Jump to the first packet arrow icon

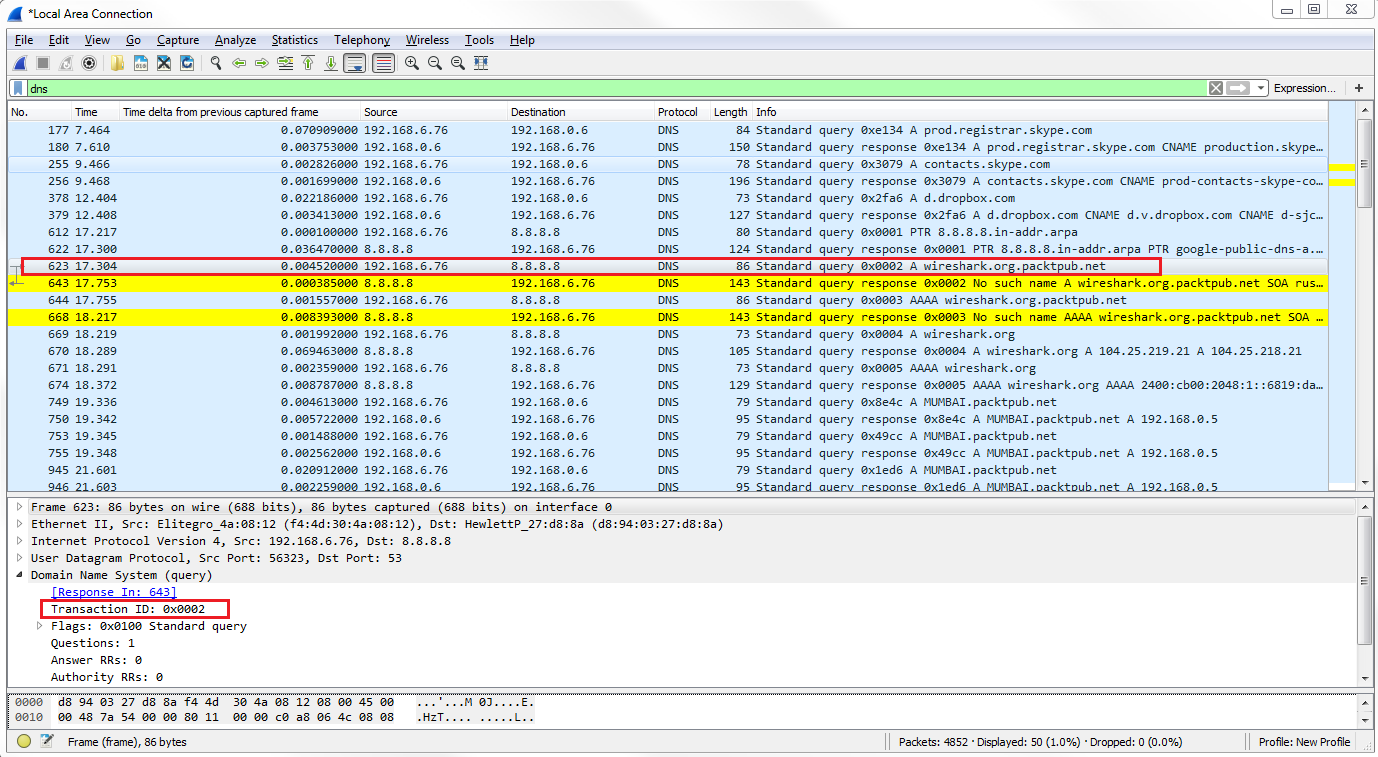[x=308, y=63]
